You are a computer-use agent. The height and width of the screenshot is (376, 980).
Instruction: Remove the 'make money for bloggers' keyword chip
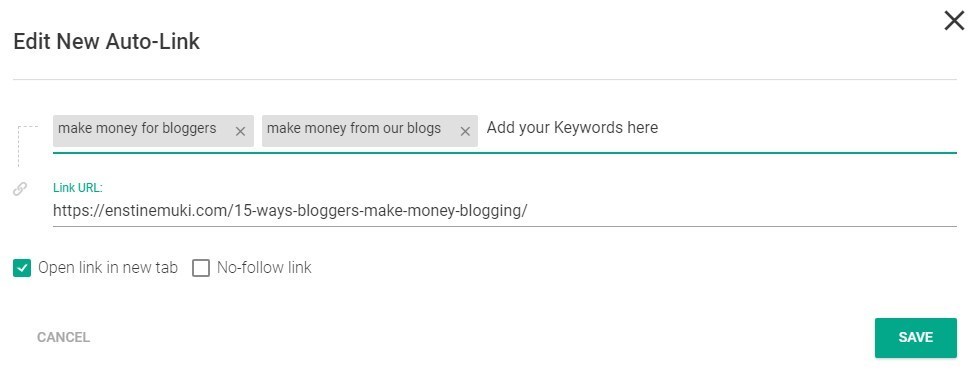[240, 132]
